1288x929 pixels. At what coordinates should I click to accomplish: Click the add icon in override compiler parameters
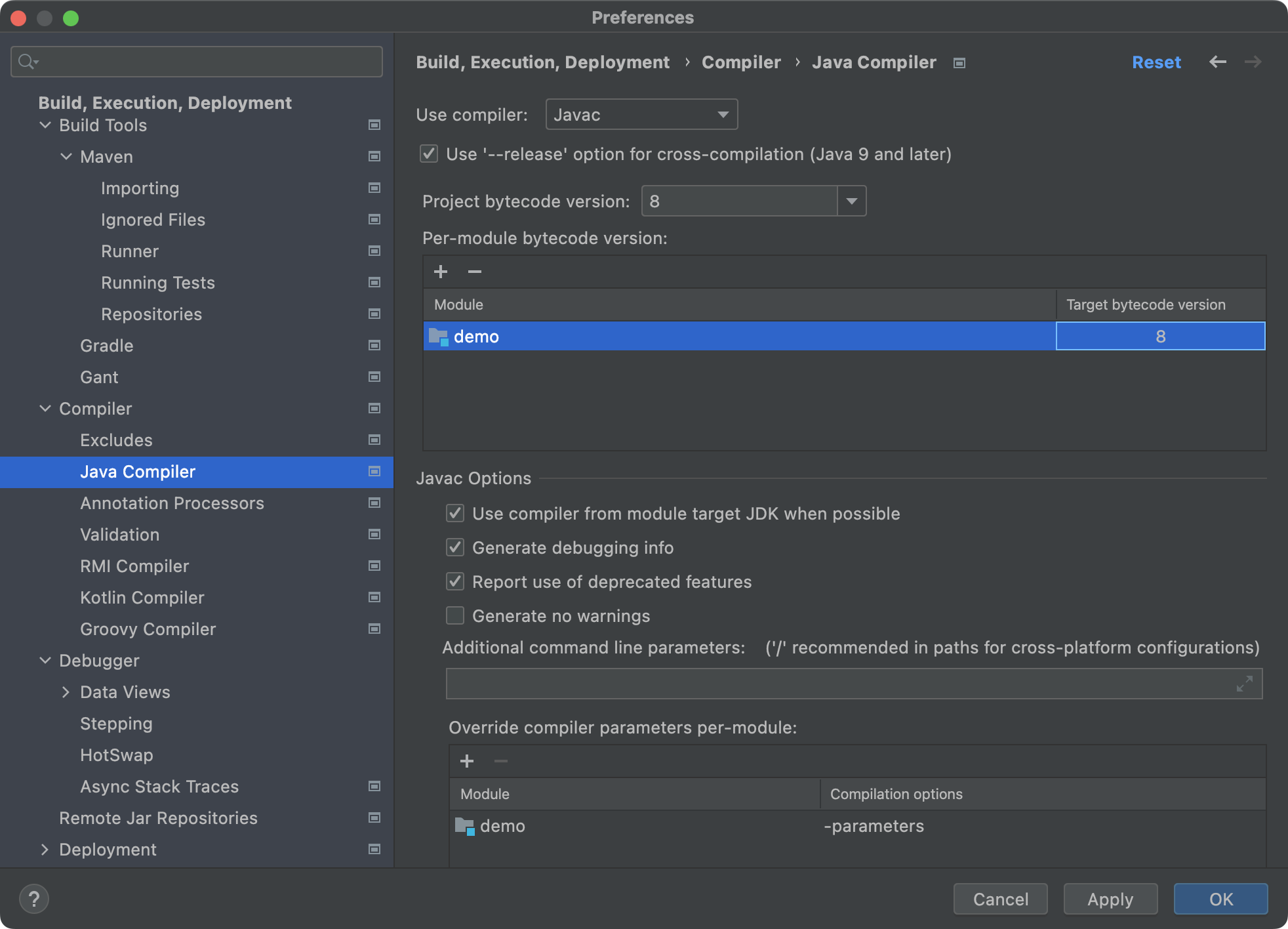pos(467,759)
